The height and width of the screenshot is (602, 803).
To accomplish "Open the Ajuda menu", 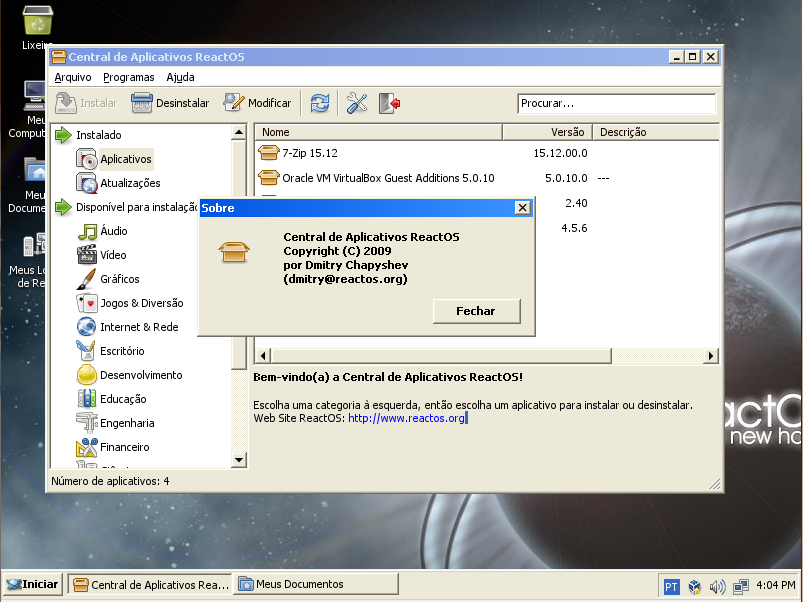I will point(180,77).
